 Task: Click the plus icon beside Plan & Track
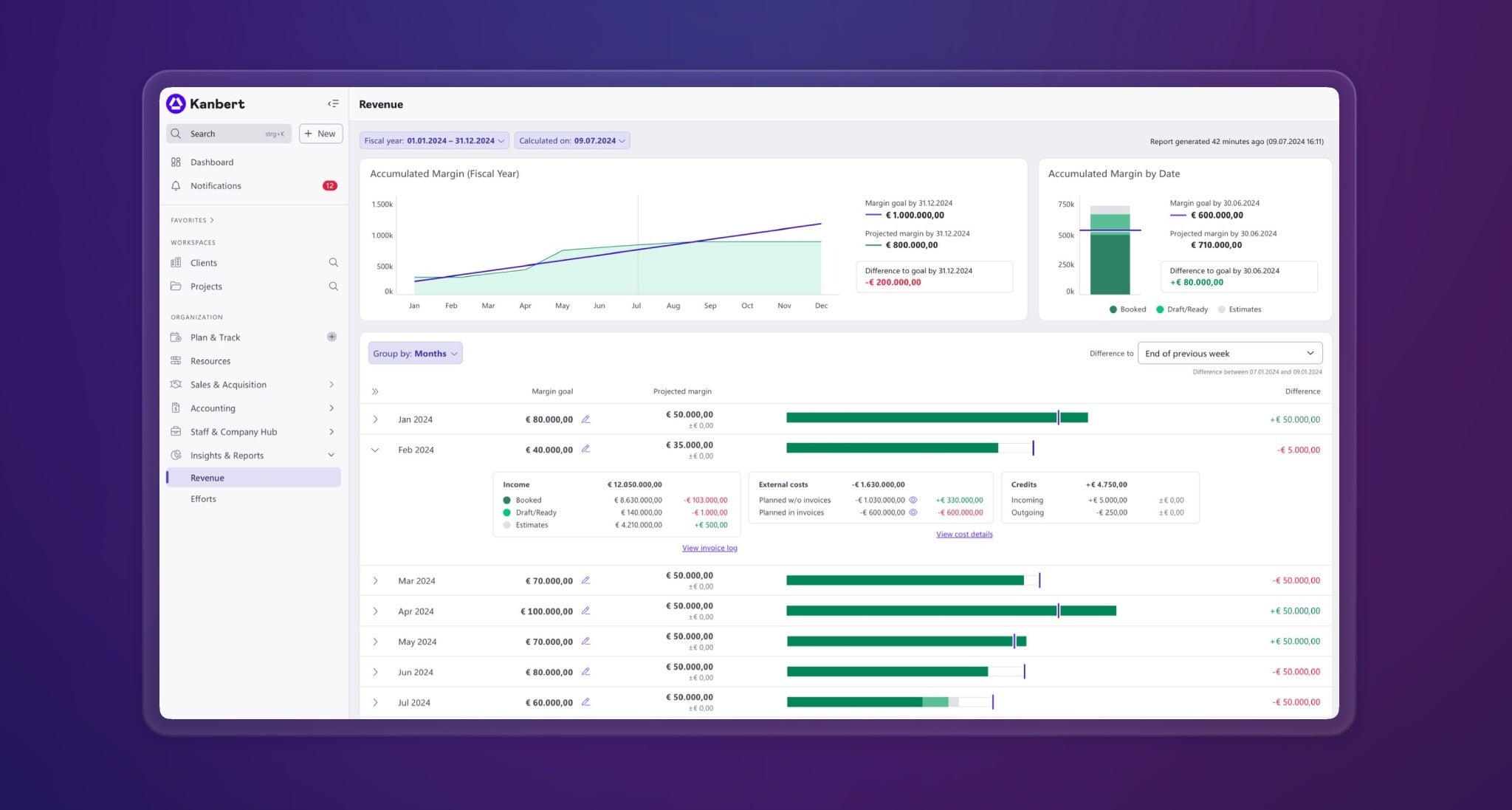[x=331, y=337]
